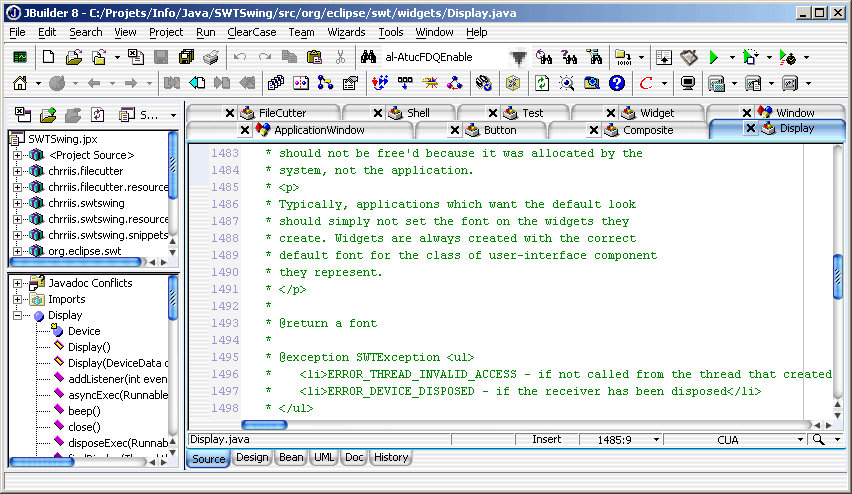Image resolution: width=852 pixels, height=494 pixels.
Task: Click the Paste clipboard icon
Action: [x=315, y=57]
